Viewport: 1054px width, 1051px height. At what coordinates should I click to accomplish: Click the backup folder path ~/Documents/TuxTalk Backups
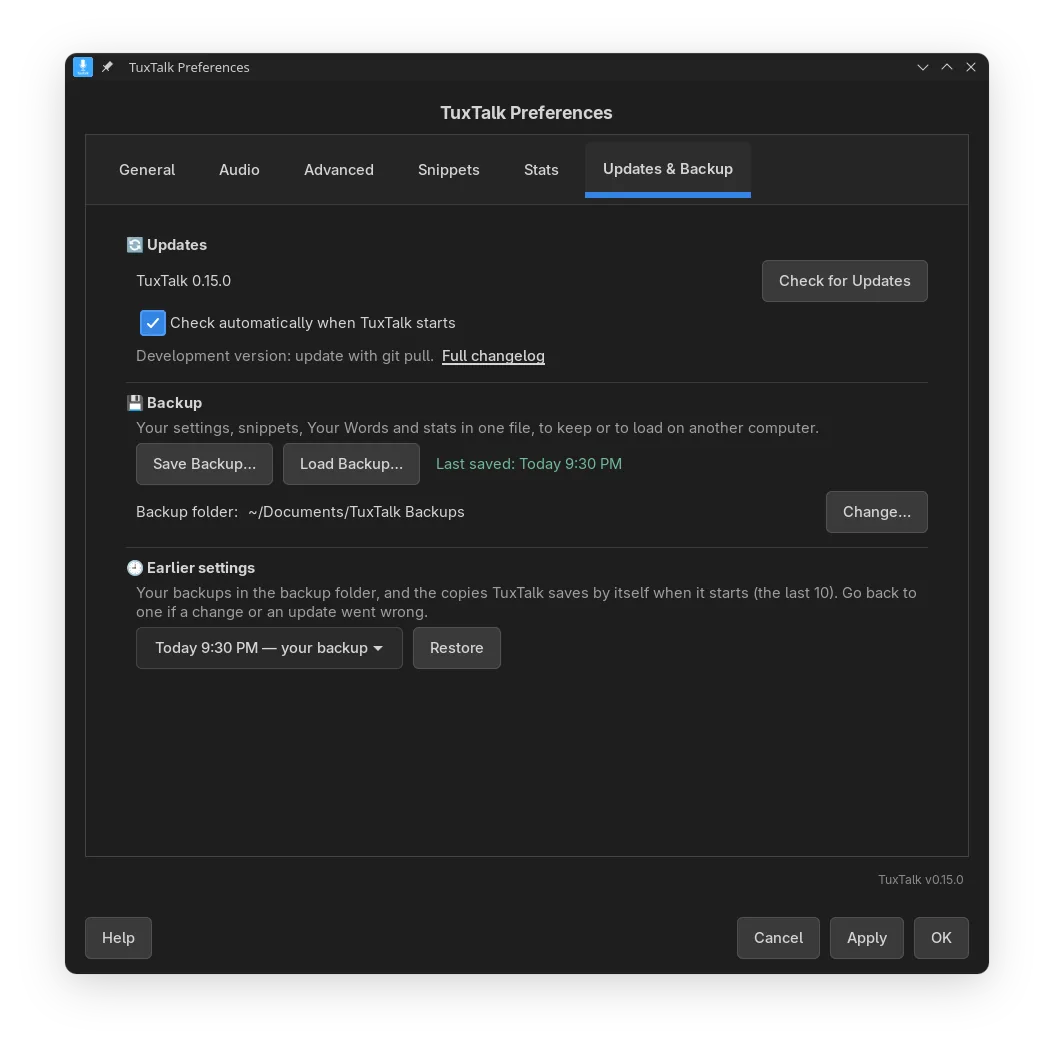(x=356, y=512)
